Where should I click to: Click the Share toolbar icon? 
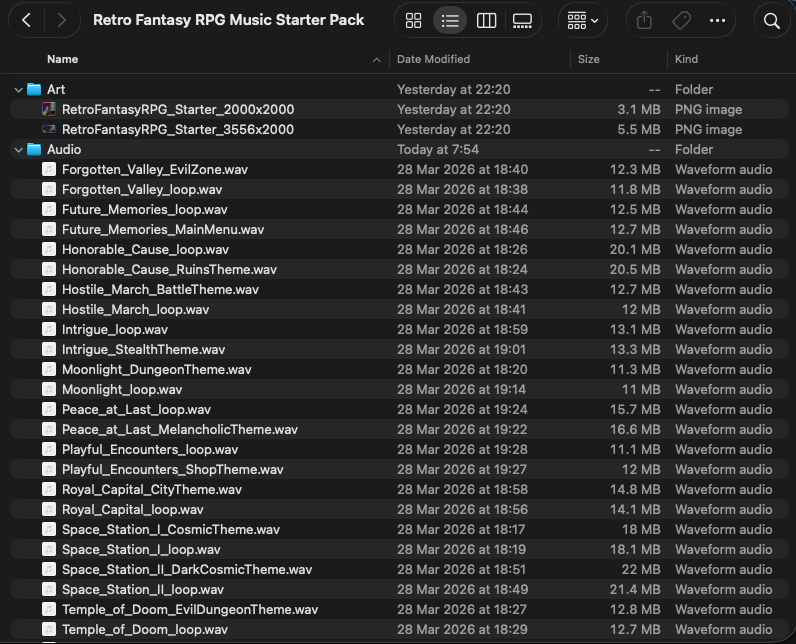pyautogui.click(x=644, y=20)
